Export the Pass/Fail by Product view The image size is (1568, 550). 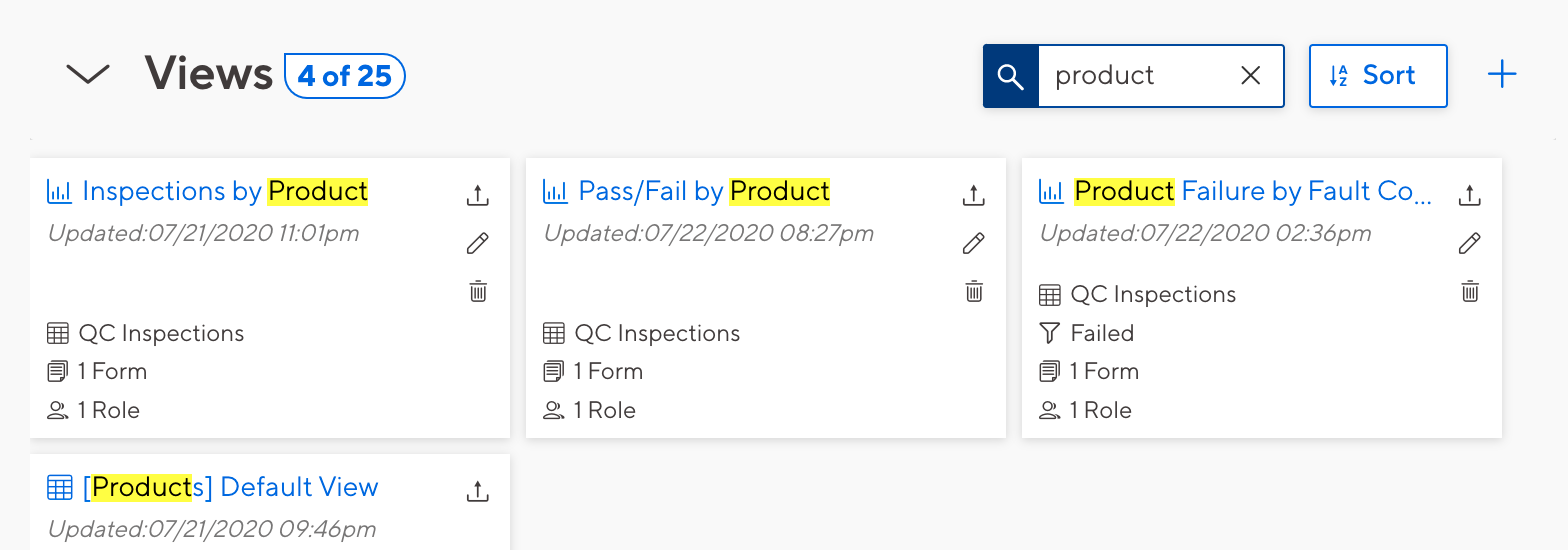point(974,195)
